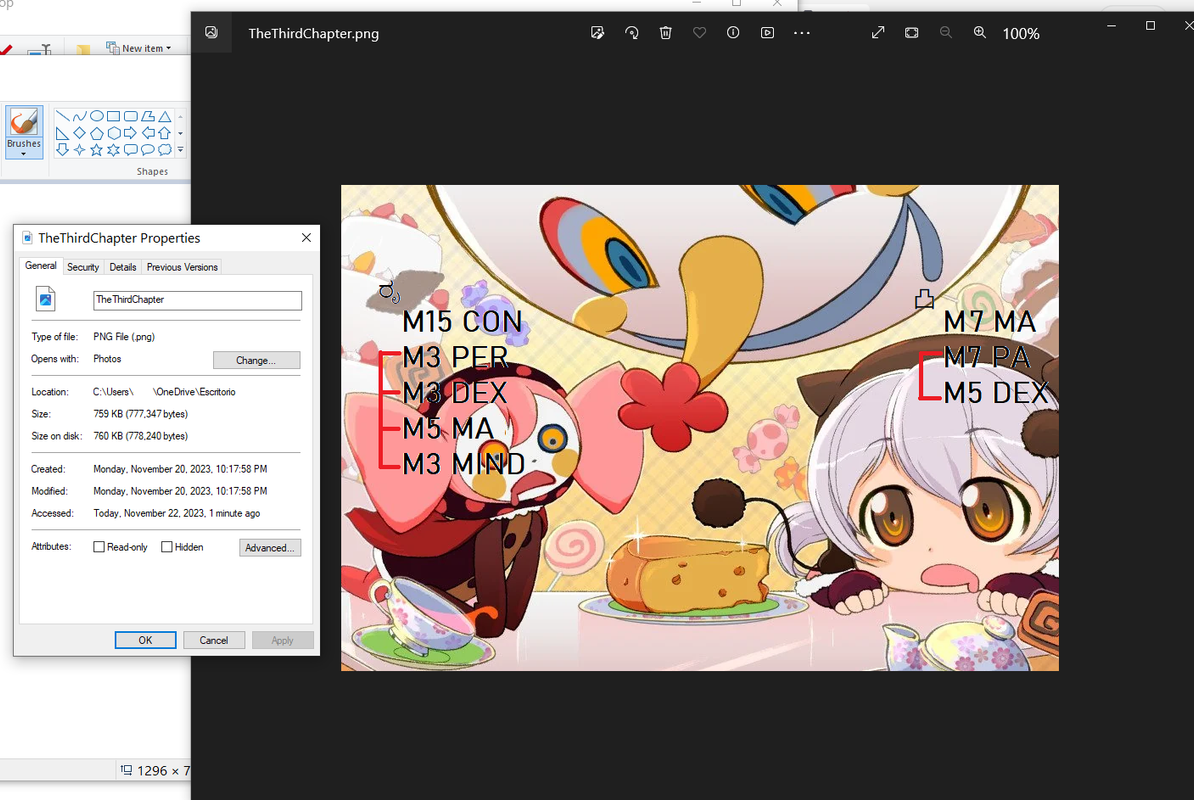Expand the Shapes gallery with More arrow
The width and height of the screenshot is (1194, 800).
180,150
